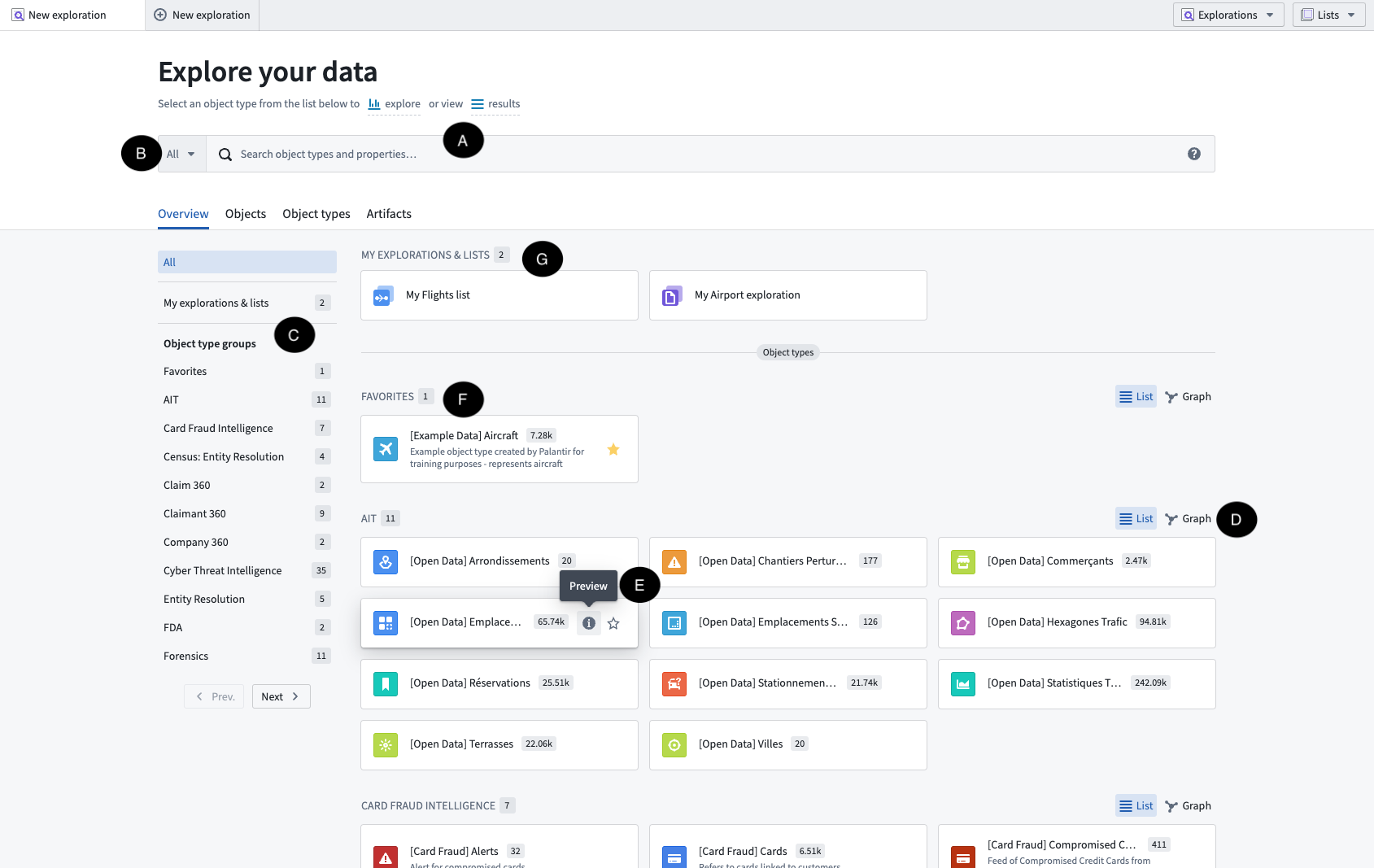Select Census: Entity Resolution group

pos(246,456)
